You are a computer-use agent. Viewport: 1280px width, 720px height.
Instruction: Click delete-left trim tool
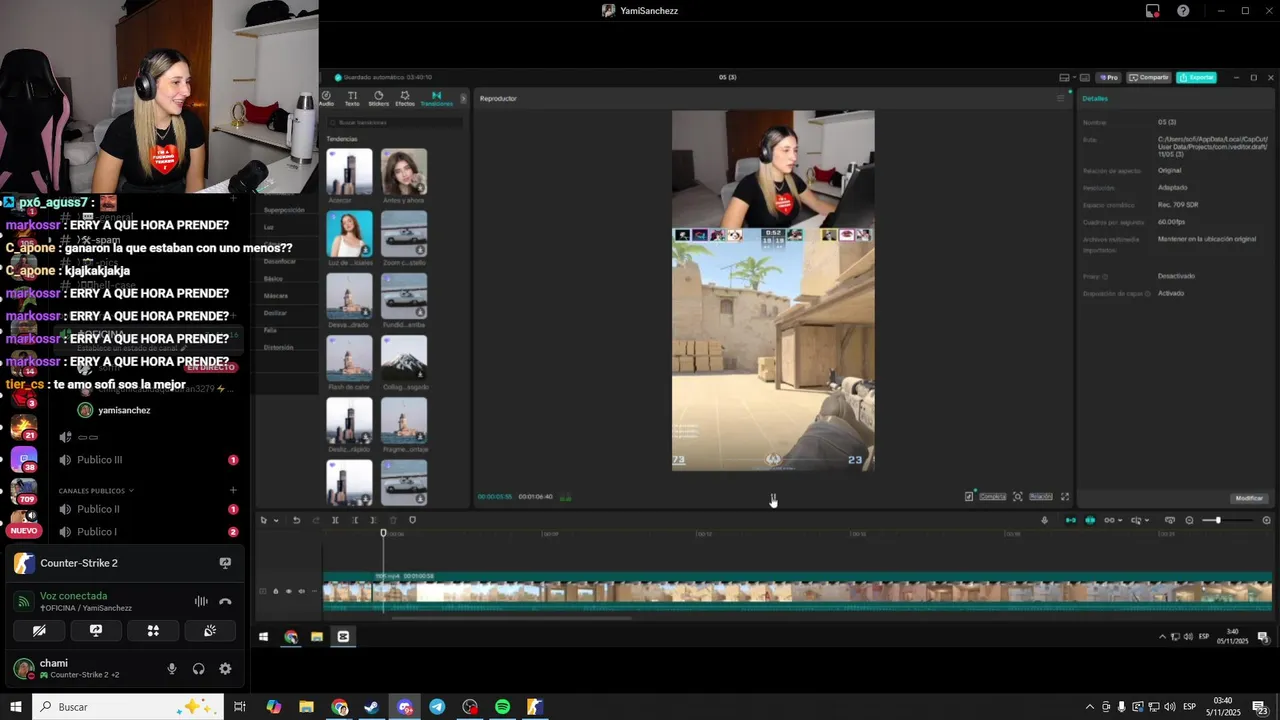click(355, 520)
